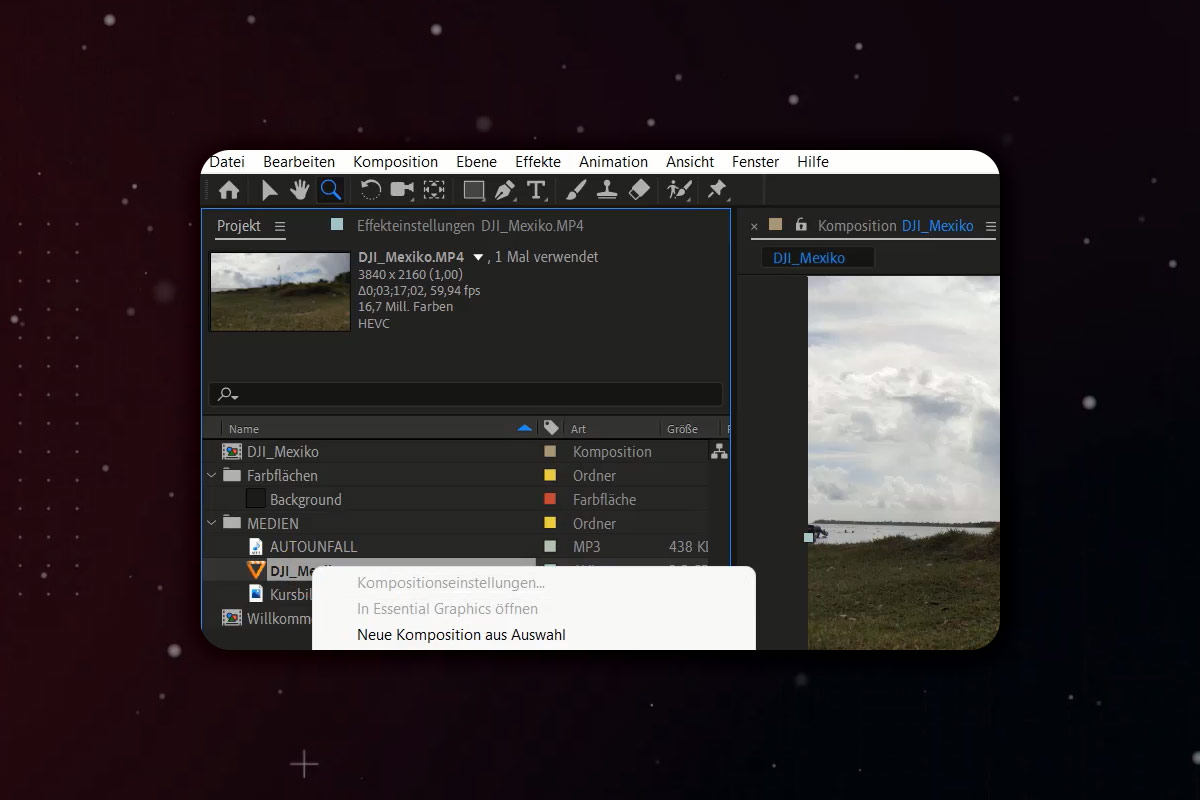Open the Komposition panel menu

tap(990, 226)
